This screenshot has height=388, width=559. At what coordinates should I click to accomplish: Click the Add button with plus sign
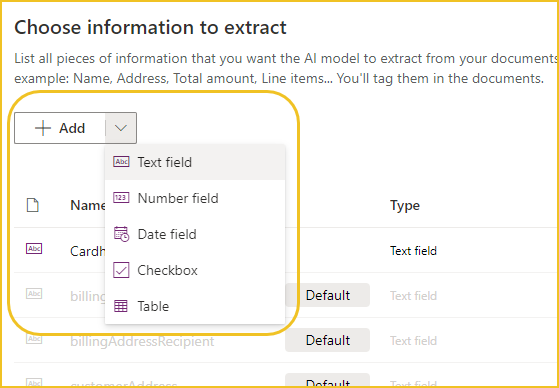click(60, 128)
